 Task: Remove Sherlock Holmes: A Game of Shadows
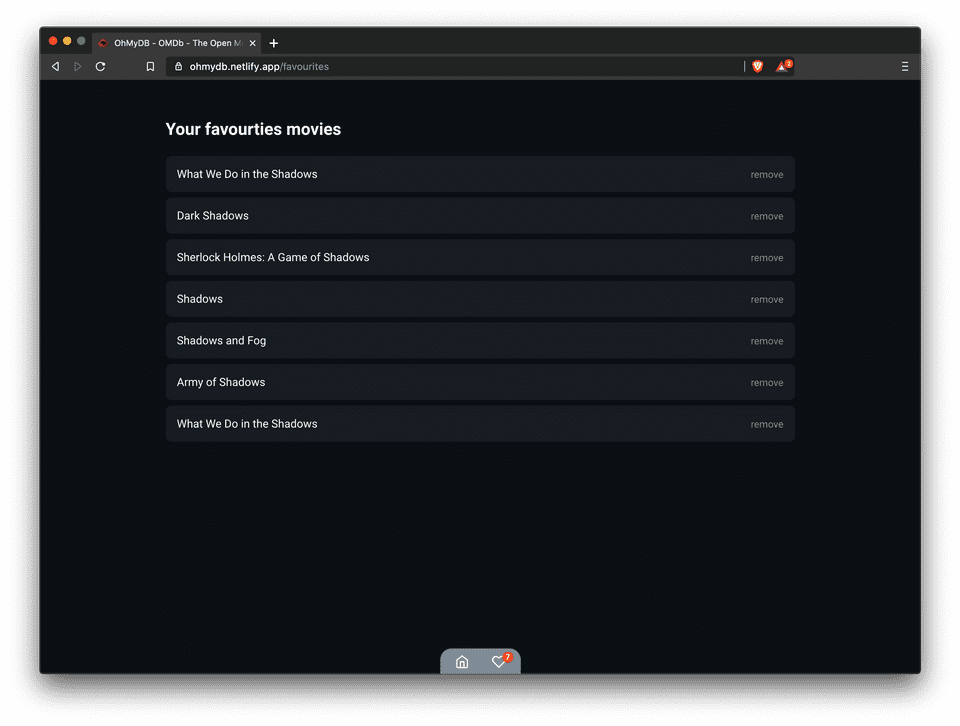click(767, 258)
